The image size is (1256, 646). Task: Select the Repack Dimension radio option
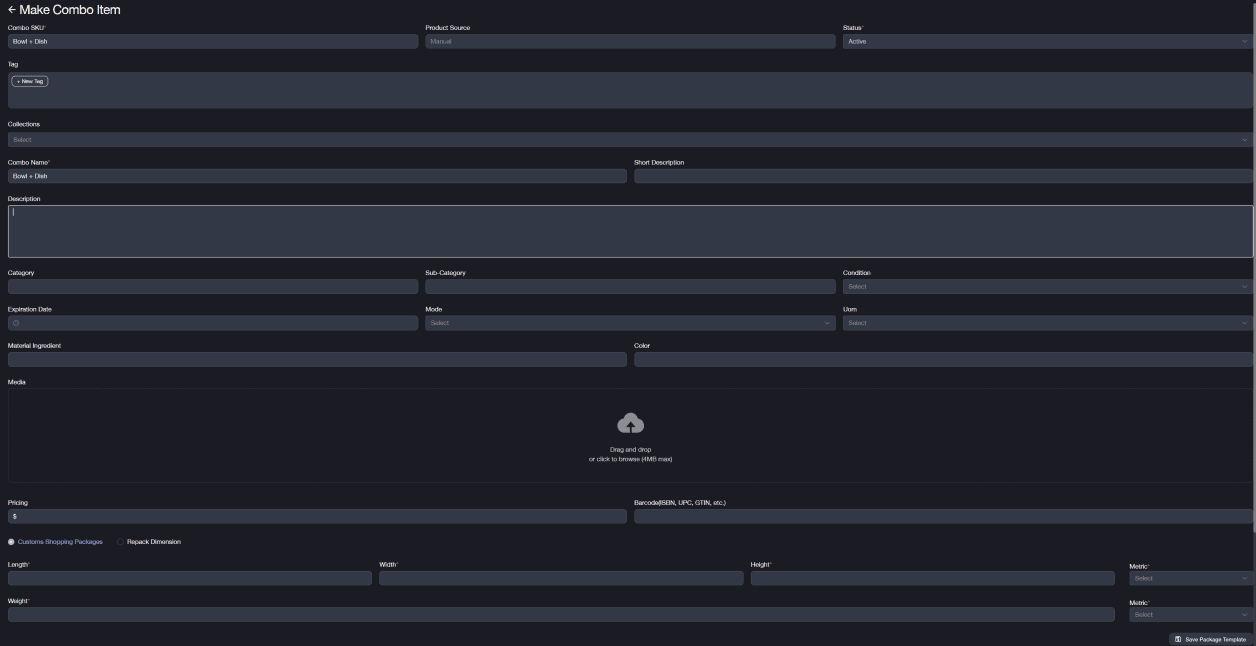(121, 542)
